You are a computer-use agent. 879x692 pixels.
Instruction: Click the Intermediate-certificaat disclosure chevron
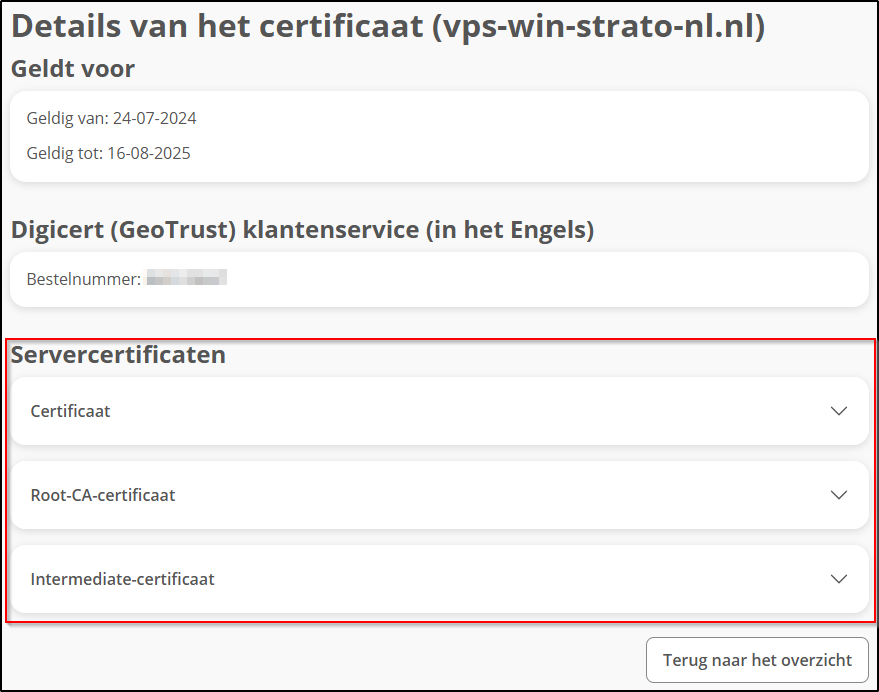[839, 579]
